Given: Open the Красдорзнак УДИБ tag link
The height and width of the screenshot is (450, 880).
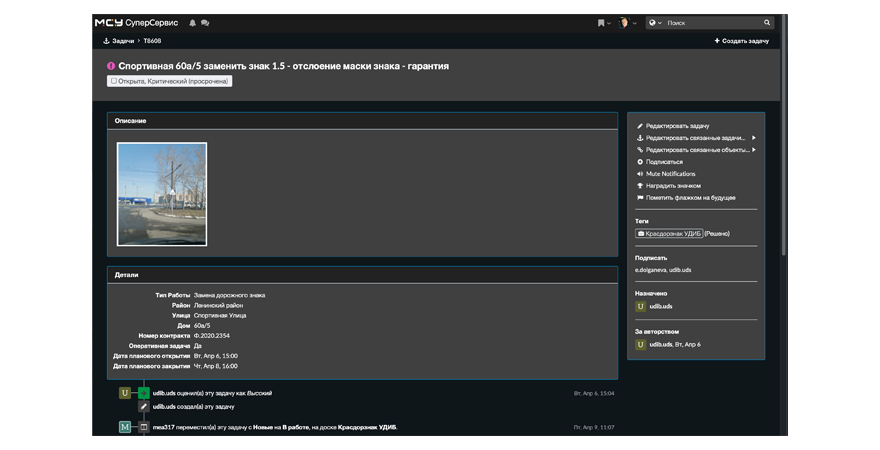Looking at the screenshot, I should (668, 233).
